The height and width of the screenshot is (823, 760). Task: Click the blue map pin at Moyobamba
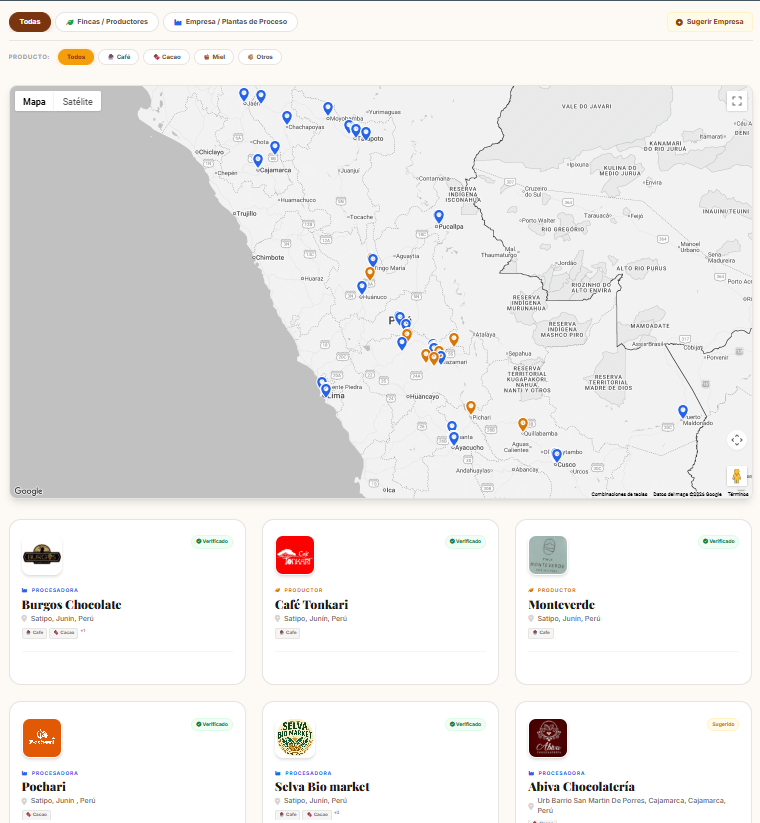click(x=328, y=109)
